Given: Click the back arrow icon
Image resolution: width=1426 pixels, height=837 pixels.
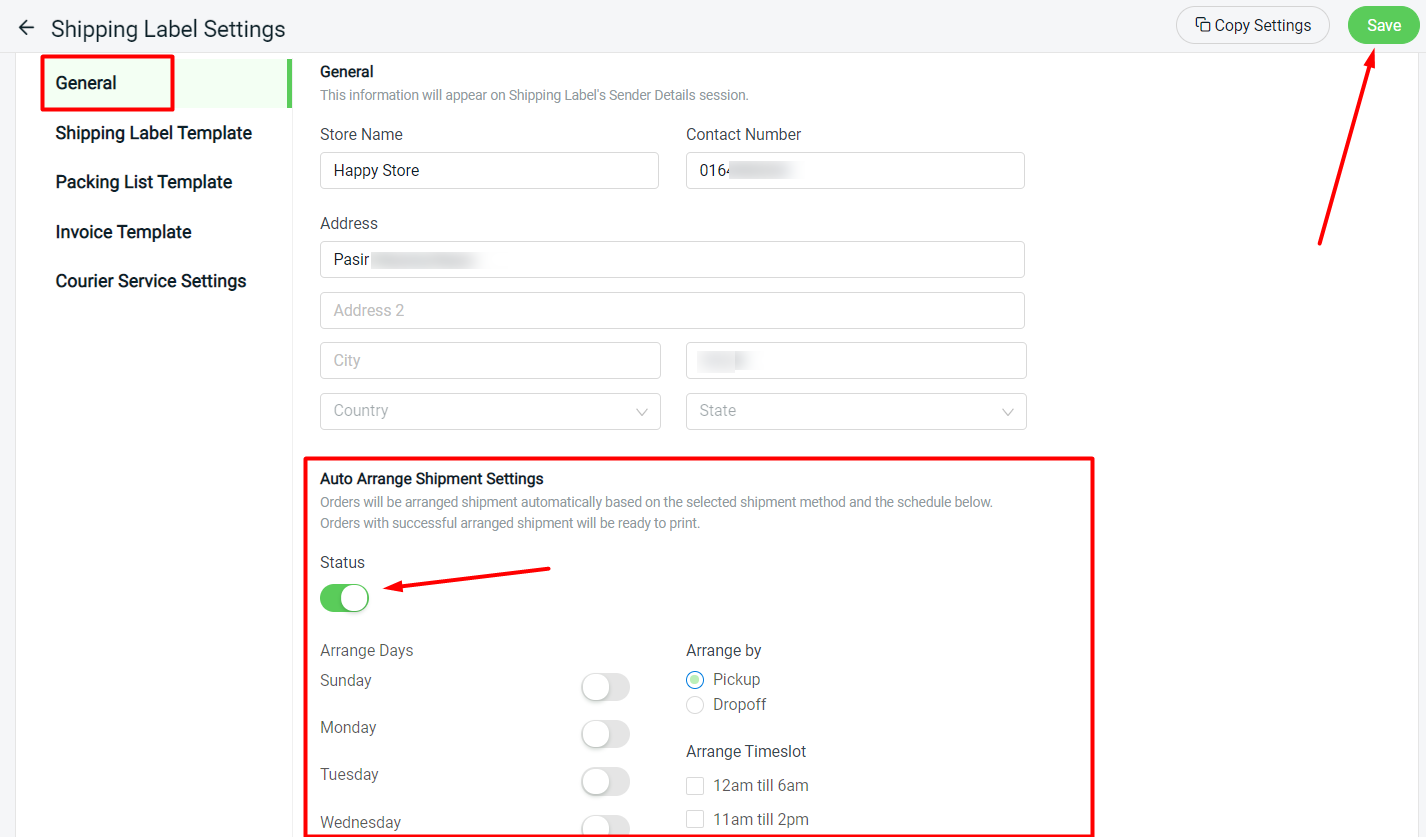Looking at the screenshot, I should point(26,28).
